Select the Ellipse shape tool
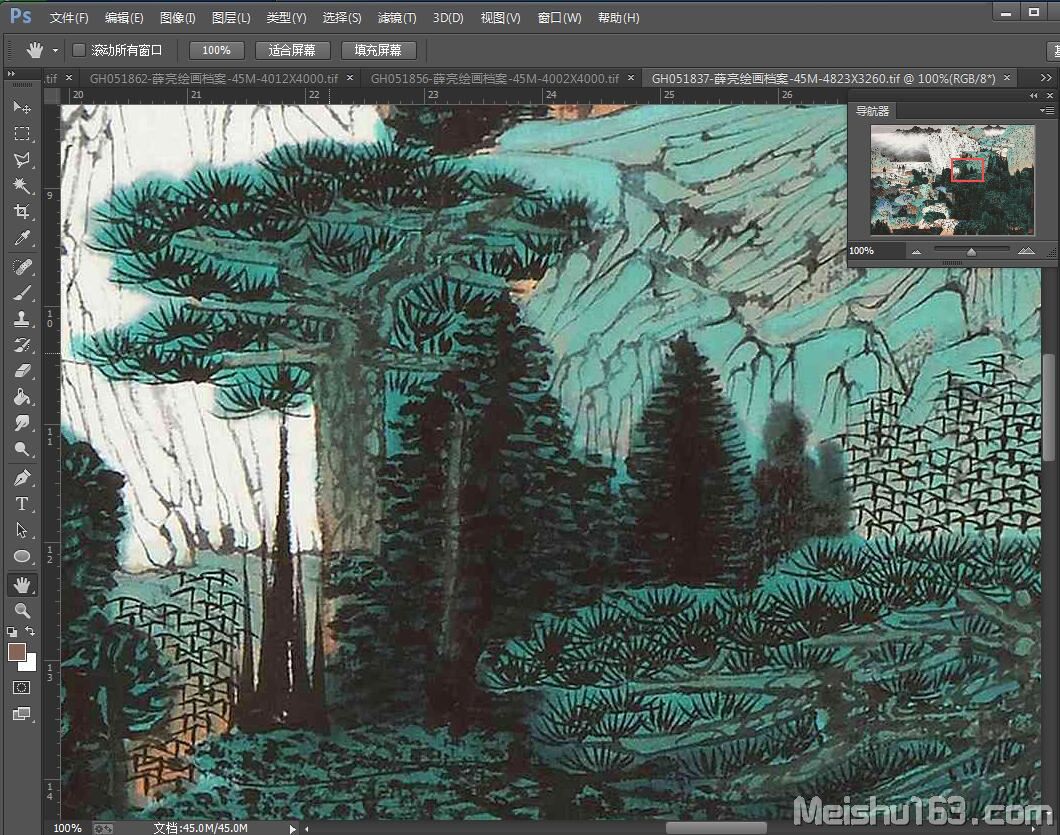 [x=22, y=556]
